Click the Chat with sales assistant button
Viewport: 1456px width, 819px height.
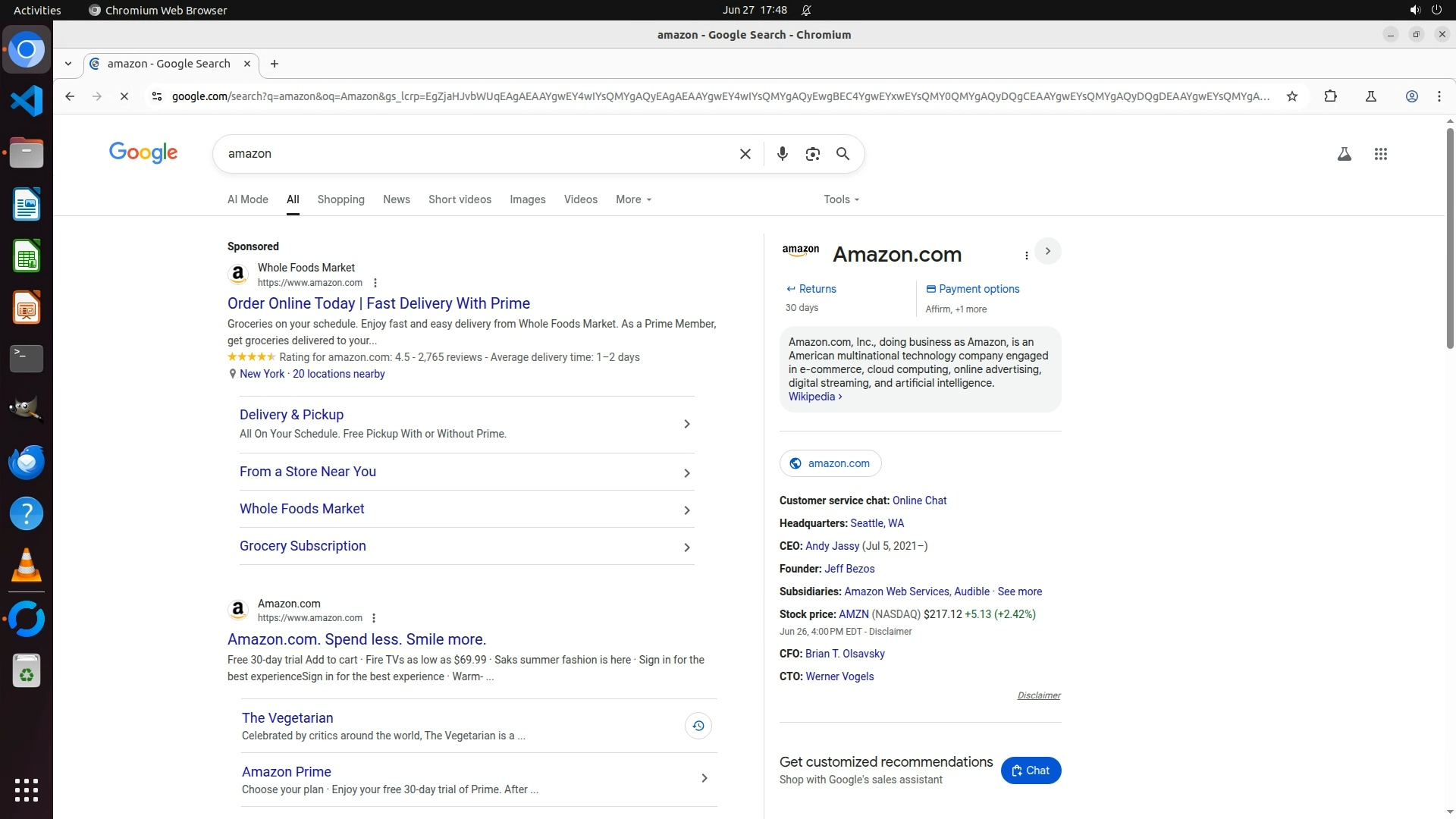1031,770
